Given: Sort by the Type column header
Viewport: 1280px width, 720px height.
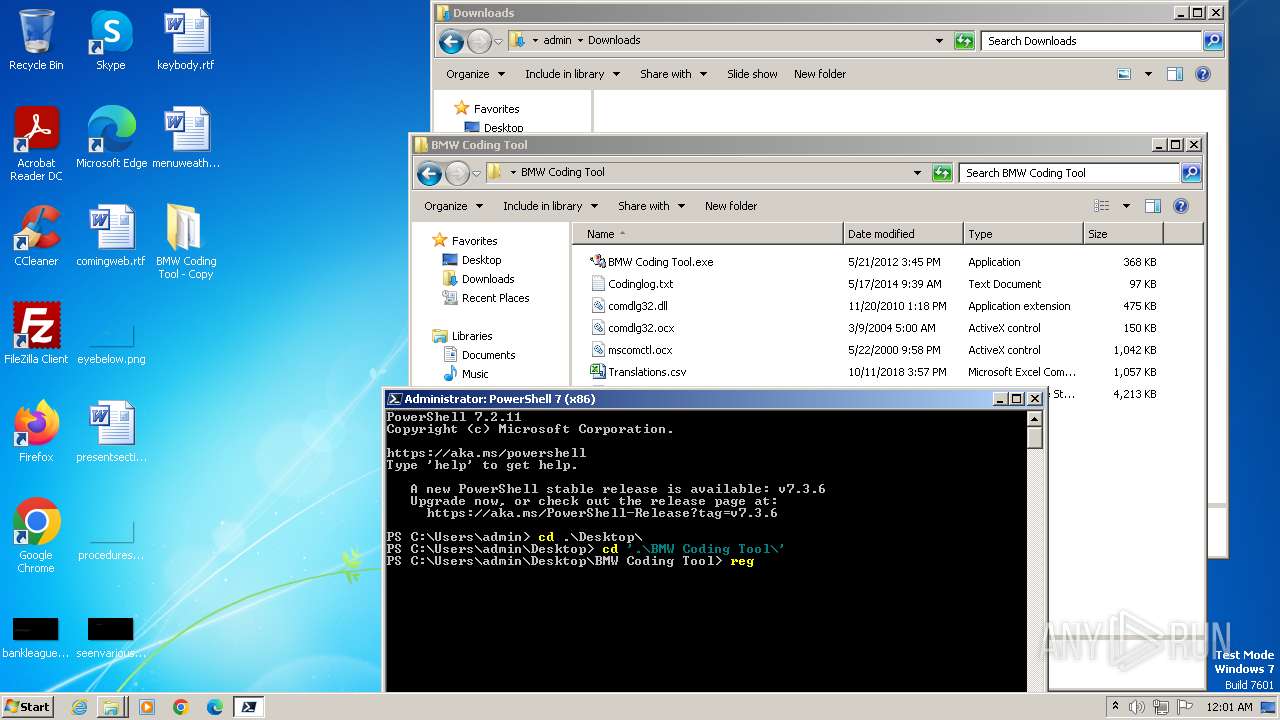Looking at the screenshot, I should (1023, 234).
